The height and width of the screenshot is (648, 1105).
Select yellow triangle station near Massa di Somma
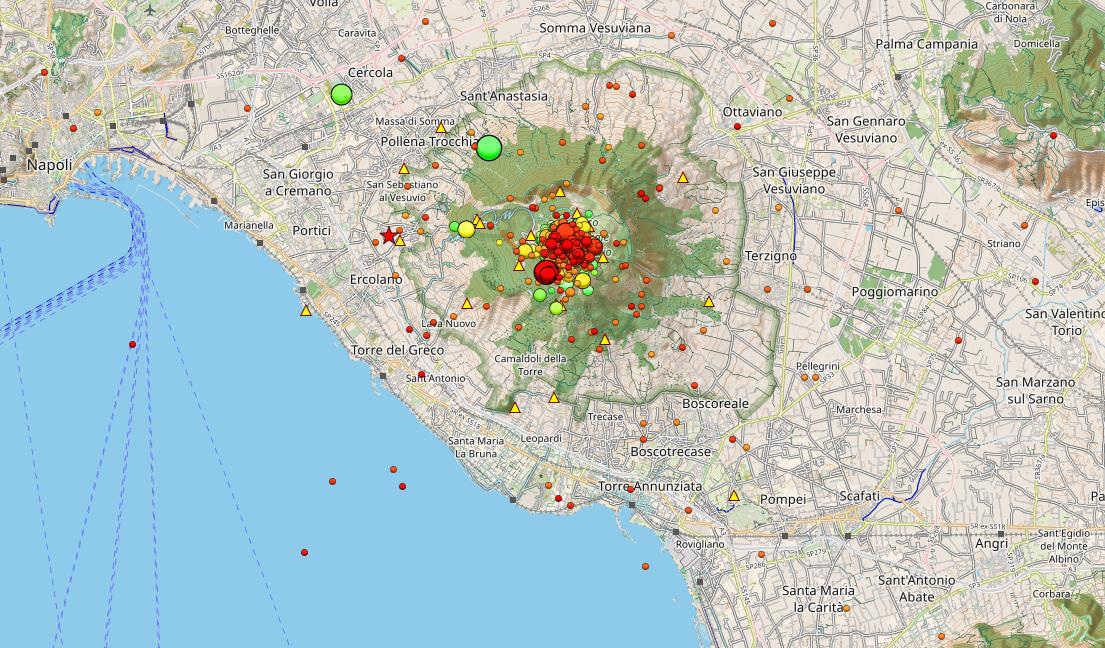point(441,128)
